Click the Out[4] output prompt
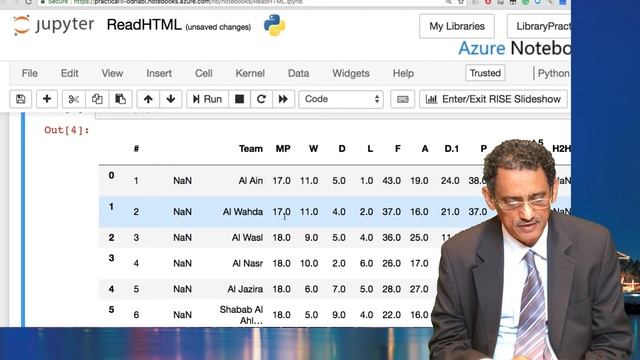 pos(67,130)
